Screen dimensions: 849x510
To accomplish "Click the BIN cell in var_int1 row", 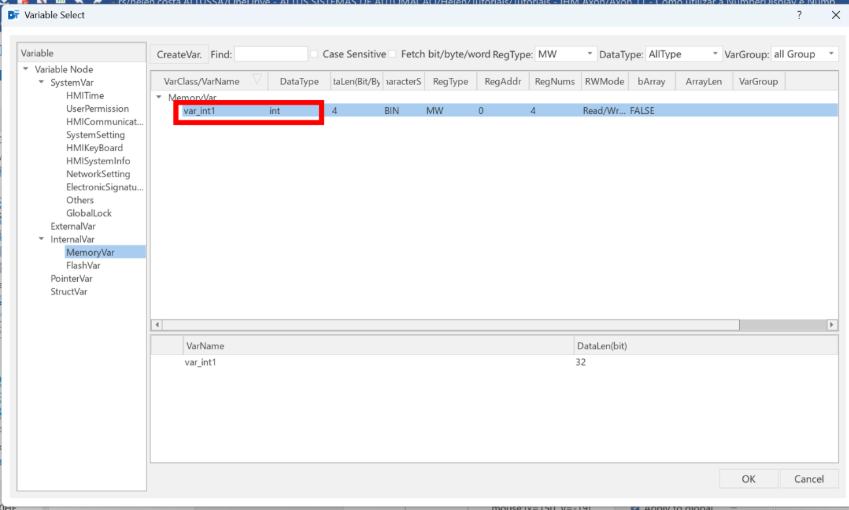I will pyautogui.click(x=391, y=110).
